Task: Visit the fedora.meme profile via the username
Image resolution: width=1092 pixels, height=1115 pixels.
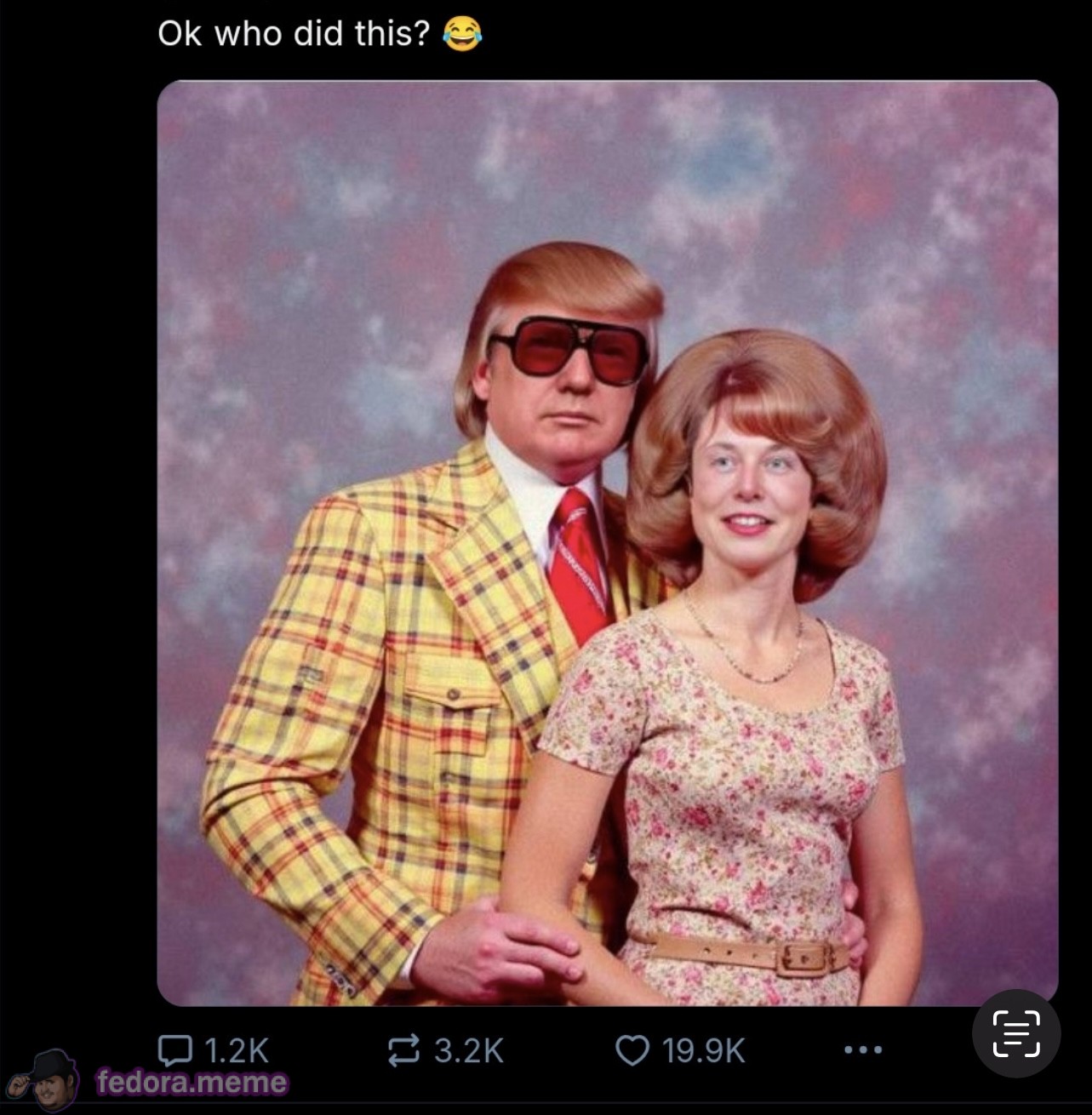Action: pyautogui.click(x=188, y=1084)
